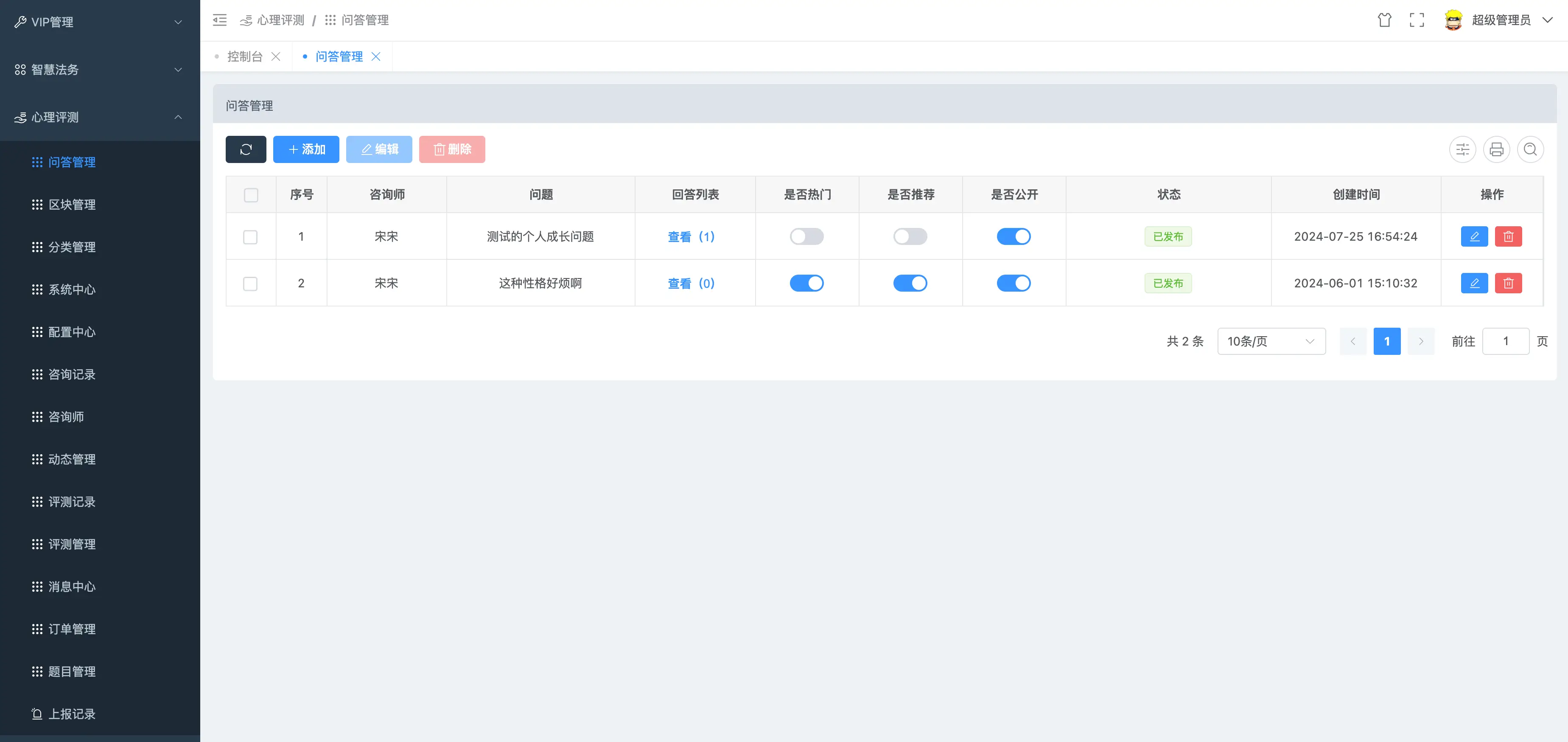Disable 是否推荐 for 这种性格好烦啊
This screenshot has height=742, width=1568.
[x=910, y=283]
